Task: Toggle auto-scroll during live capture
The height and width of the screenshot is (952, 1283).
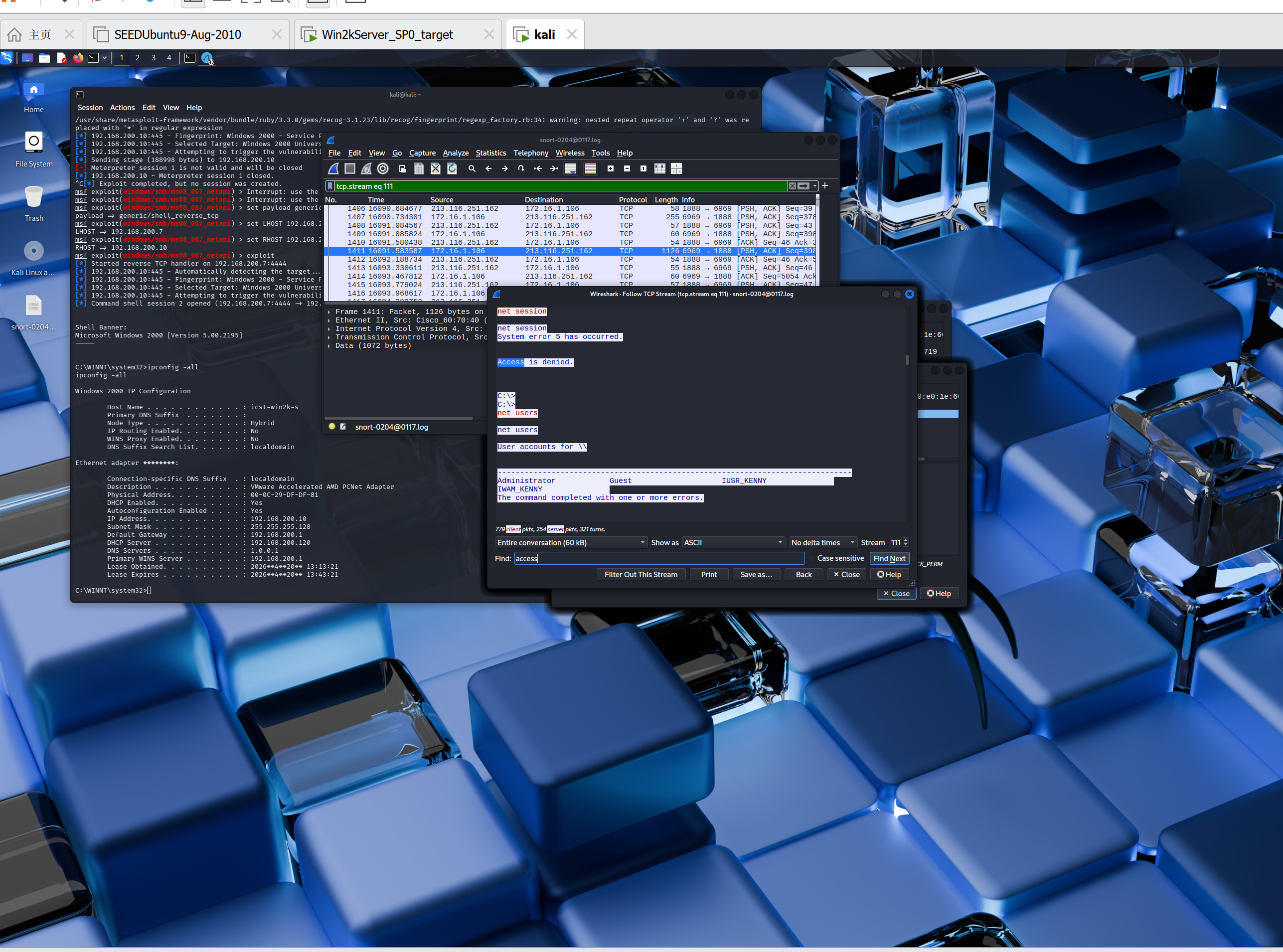Action: [x=571, y=168]
